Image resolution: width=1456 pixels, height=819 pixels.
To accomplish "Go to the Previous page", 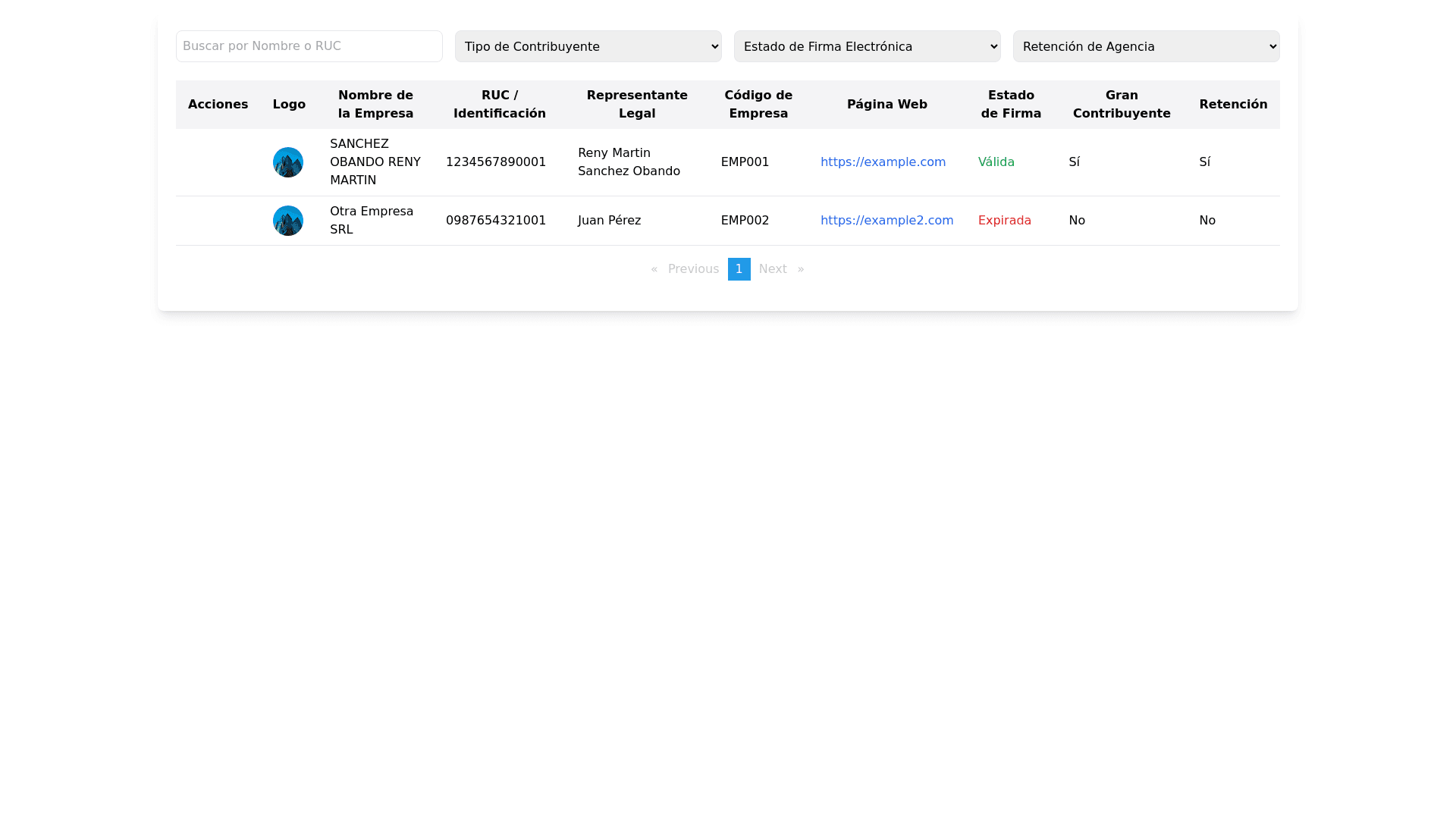I will [693, 269].
